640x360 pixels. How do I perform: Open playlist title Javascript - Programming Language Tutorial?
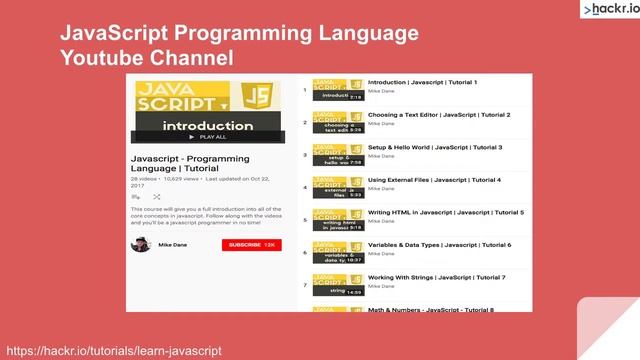pos(190,164)
